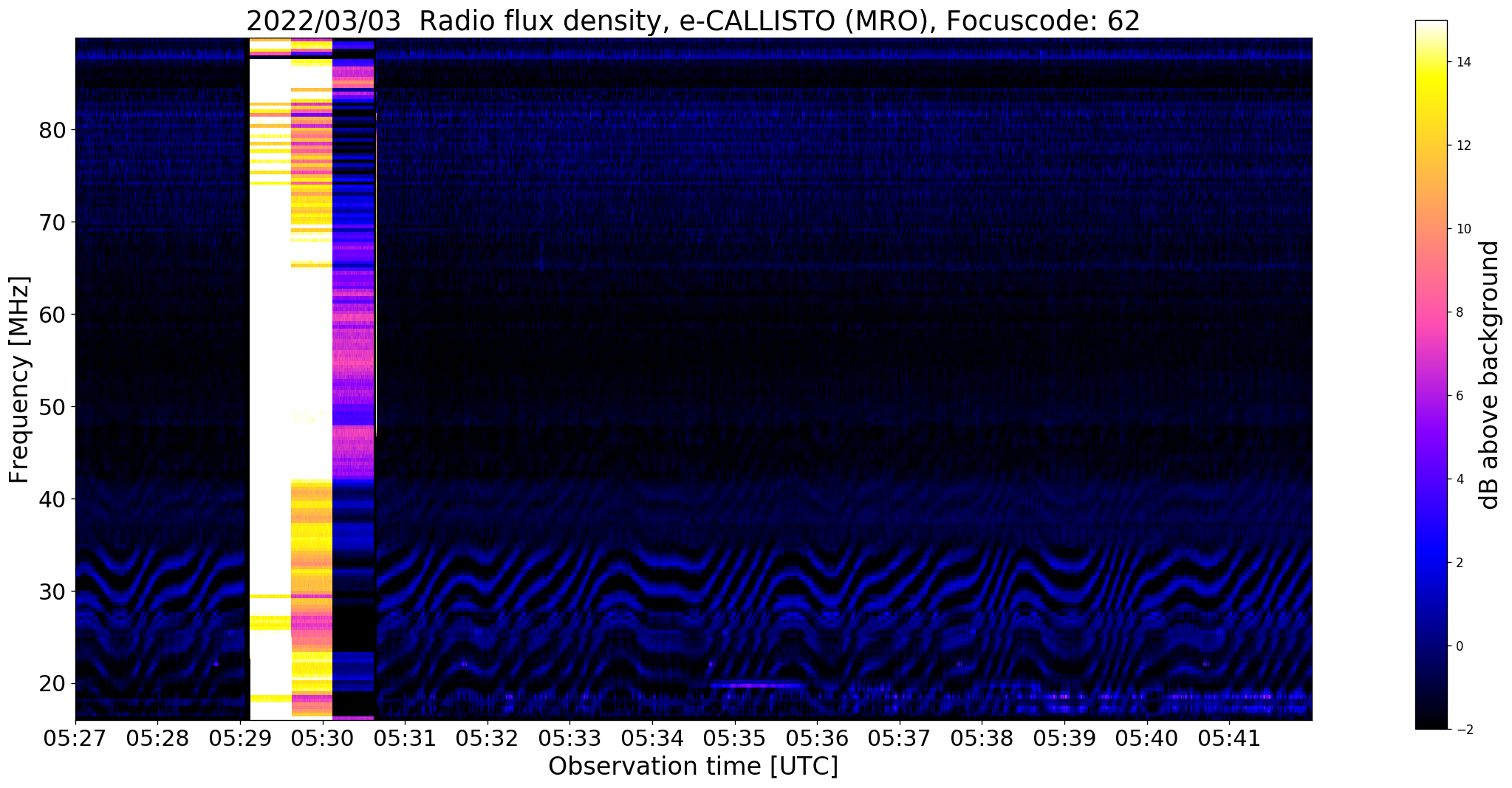This screenshot has width=1512, height=788.
Task: Click the colorbar tick label 12
Action: 1463,145
